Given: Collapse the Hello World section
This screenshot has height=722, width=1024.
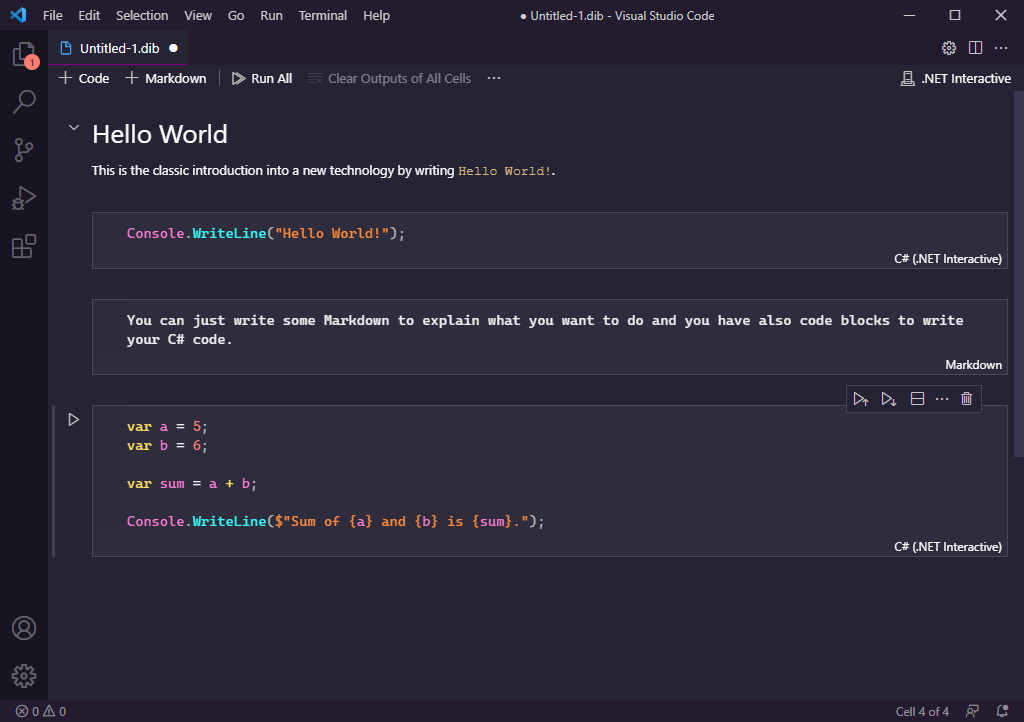Looking at the screenshot, I should tap(73, 128).
